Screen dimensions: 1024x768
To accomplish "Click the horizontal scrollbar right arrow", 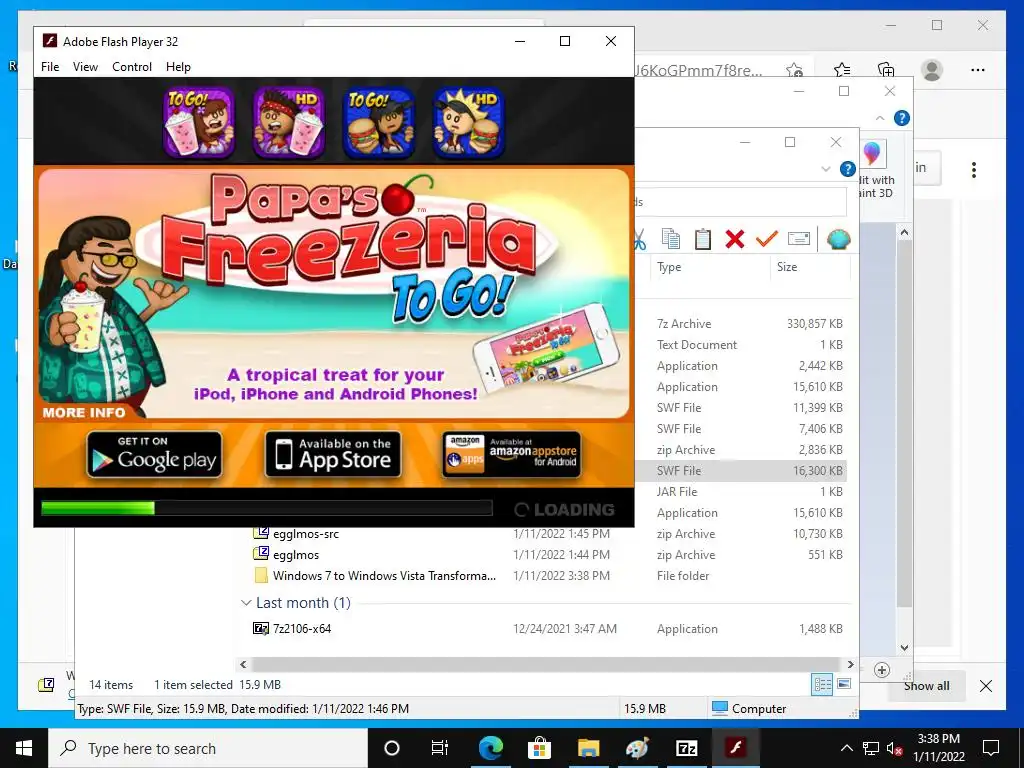I will pos(850,665).
